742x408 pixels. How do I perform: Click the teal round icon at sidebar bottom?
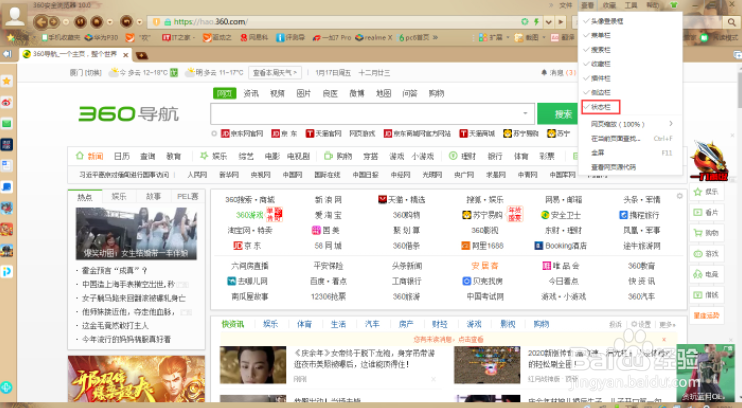[6, 387]
